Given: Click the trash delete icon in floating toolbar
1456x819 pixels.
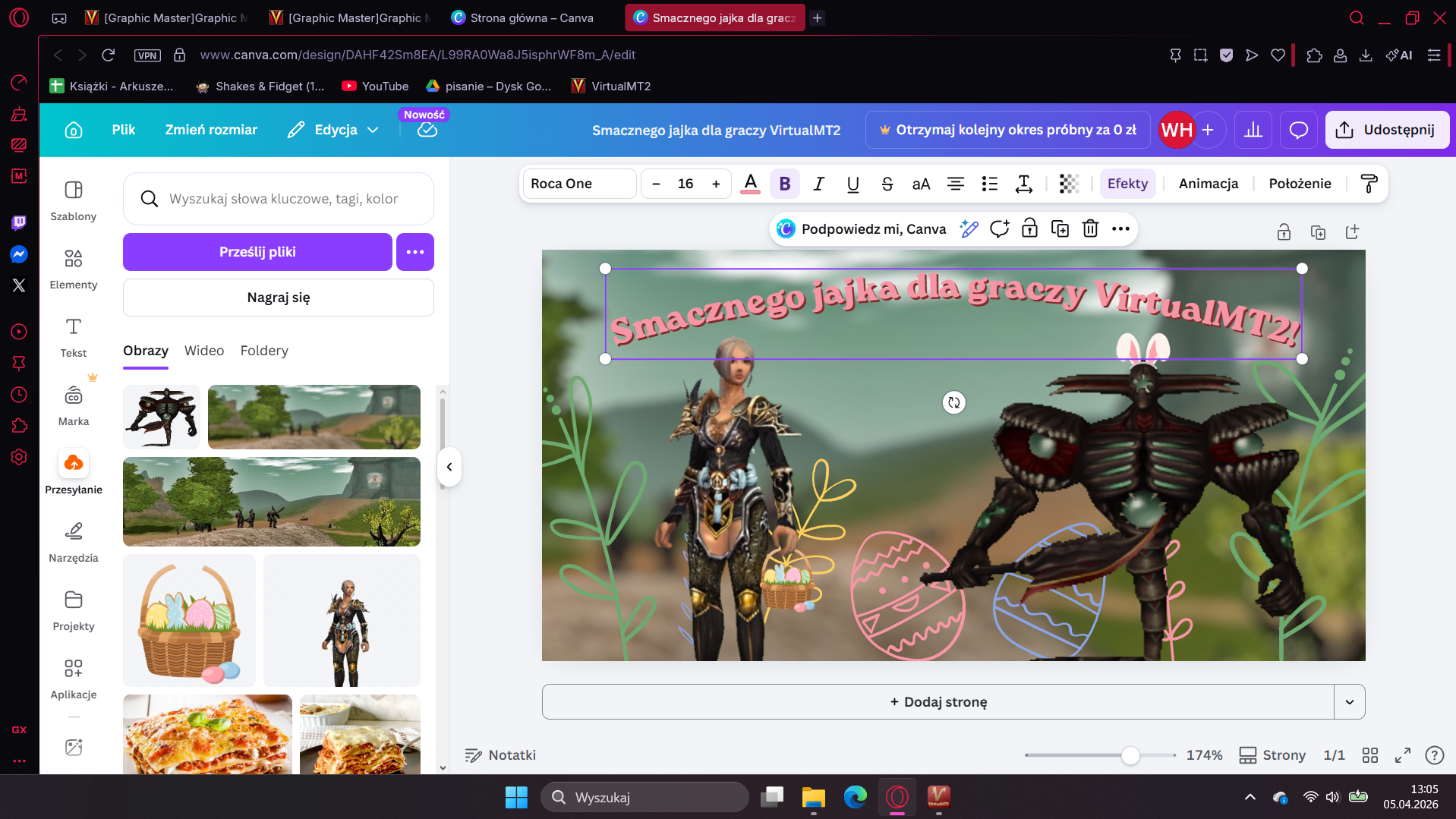Looking at the screenshot, I should (x=1090, y=228).
